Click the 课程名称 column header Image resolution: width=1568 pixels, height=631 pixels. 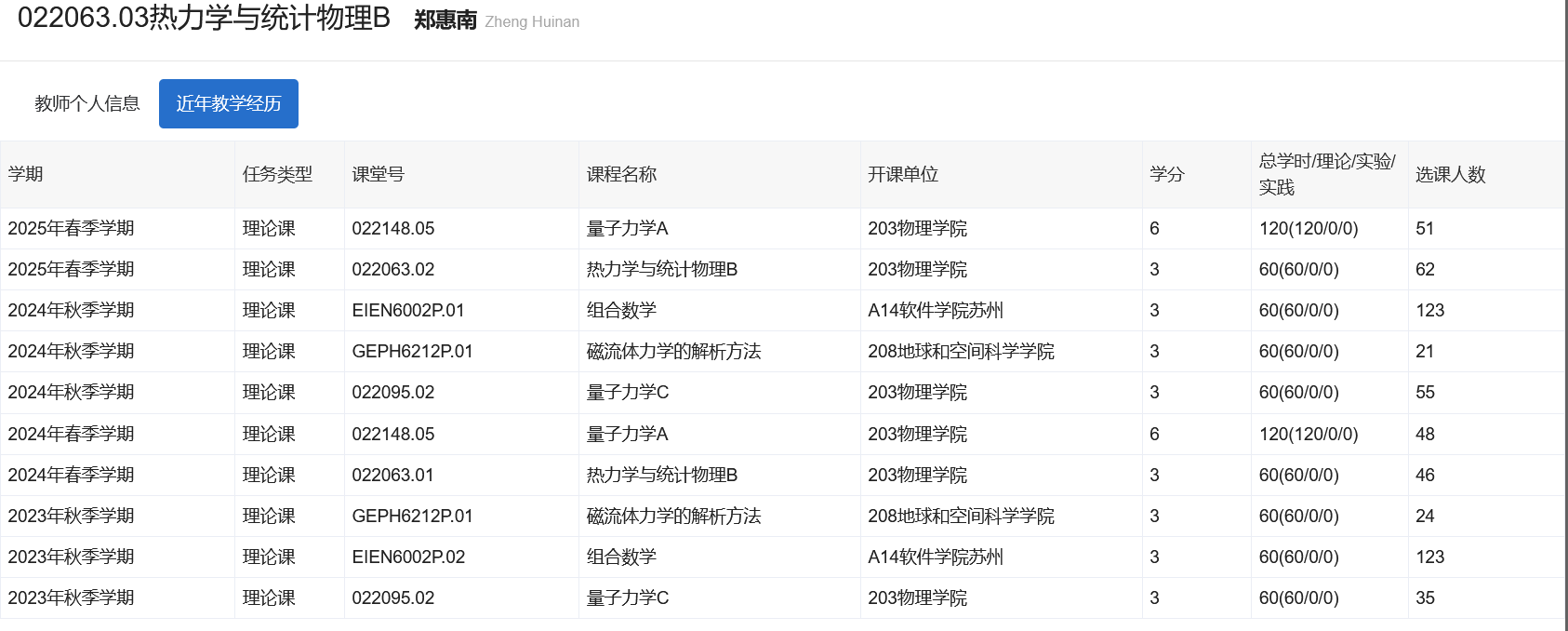pyautogui.click(x=621, y=174)
